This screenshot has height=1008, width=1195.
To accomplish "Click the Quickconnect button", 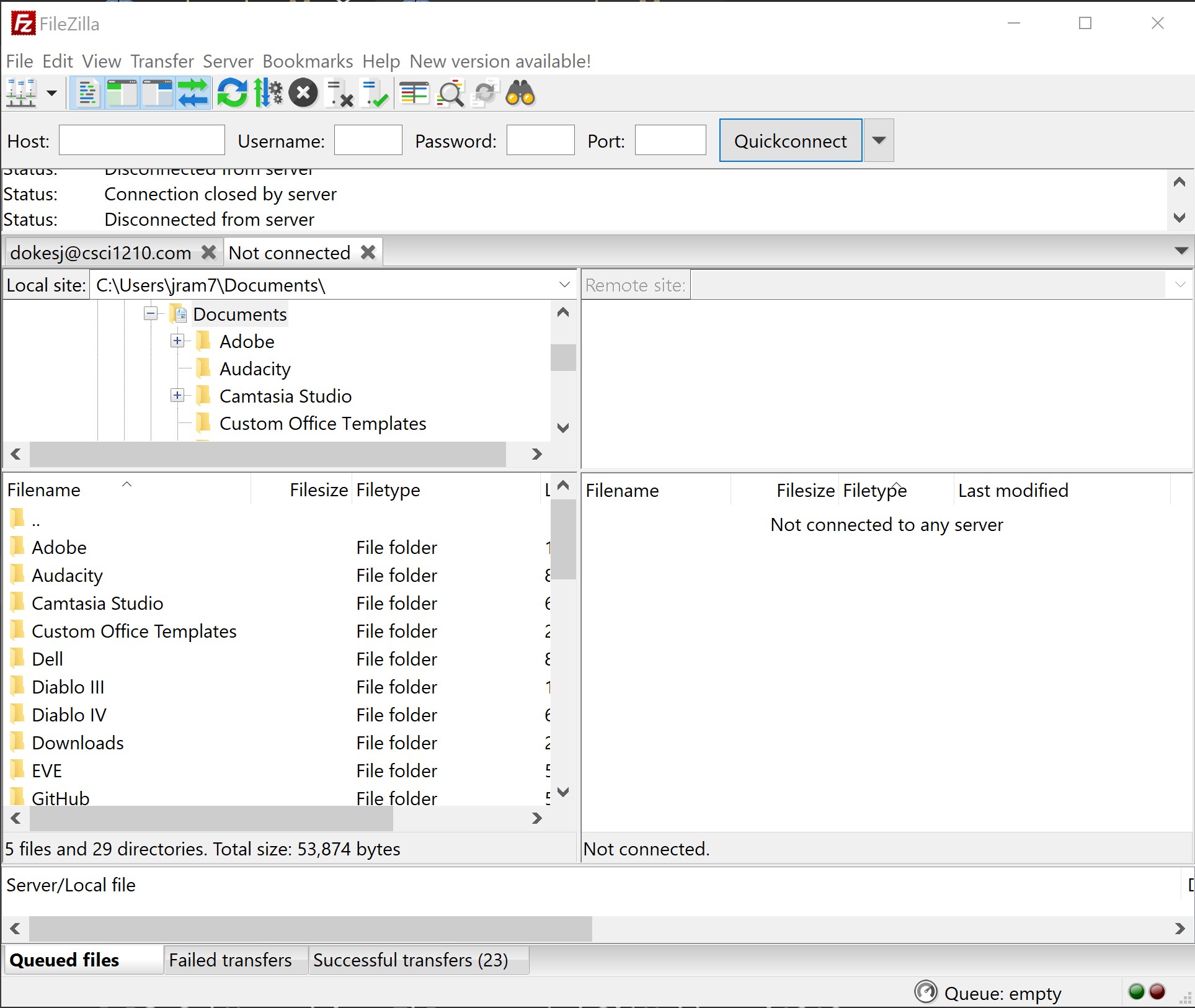I will coord(791,141).
